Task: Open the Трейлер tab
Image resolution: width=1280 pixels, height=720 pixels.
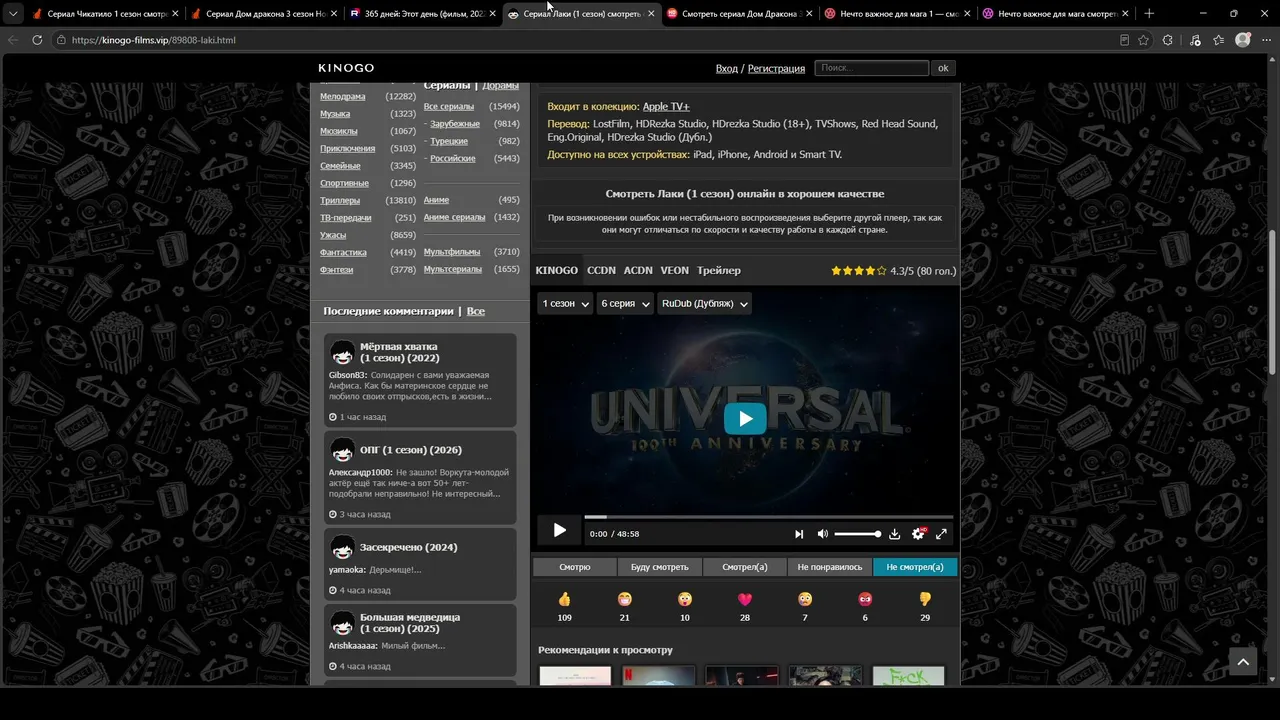Action: [719, 271]
